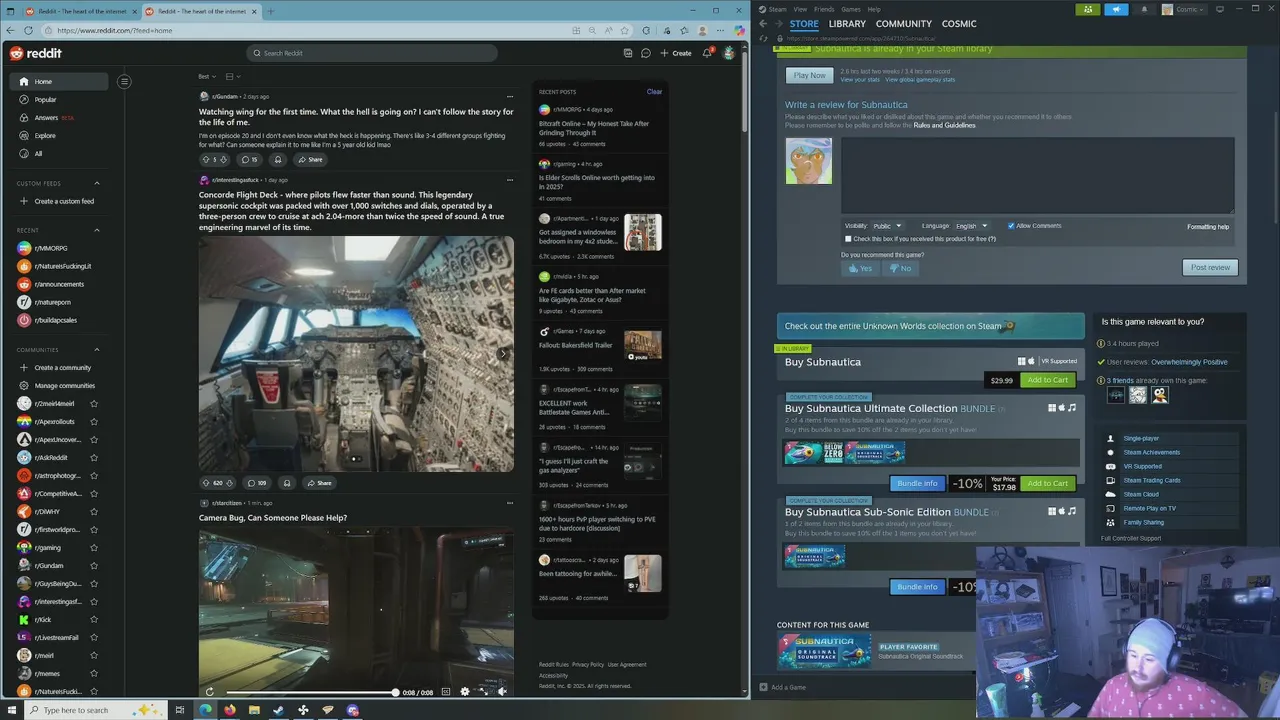
Task: Open Language English dropdown in Steam review
Action: pos(970,226)
